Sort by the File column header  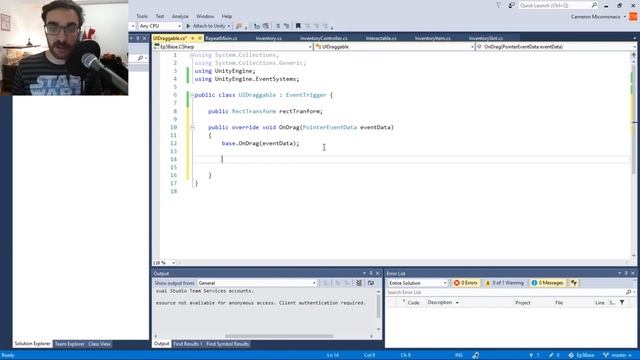point(559,302)
